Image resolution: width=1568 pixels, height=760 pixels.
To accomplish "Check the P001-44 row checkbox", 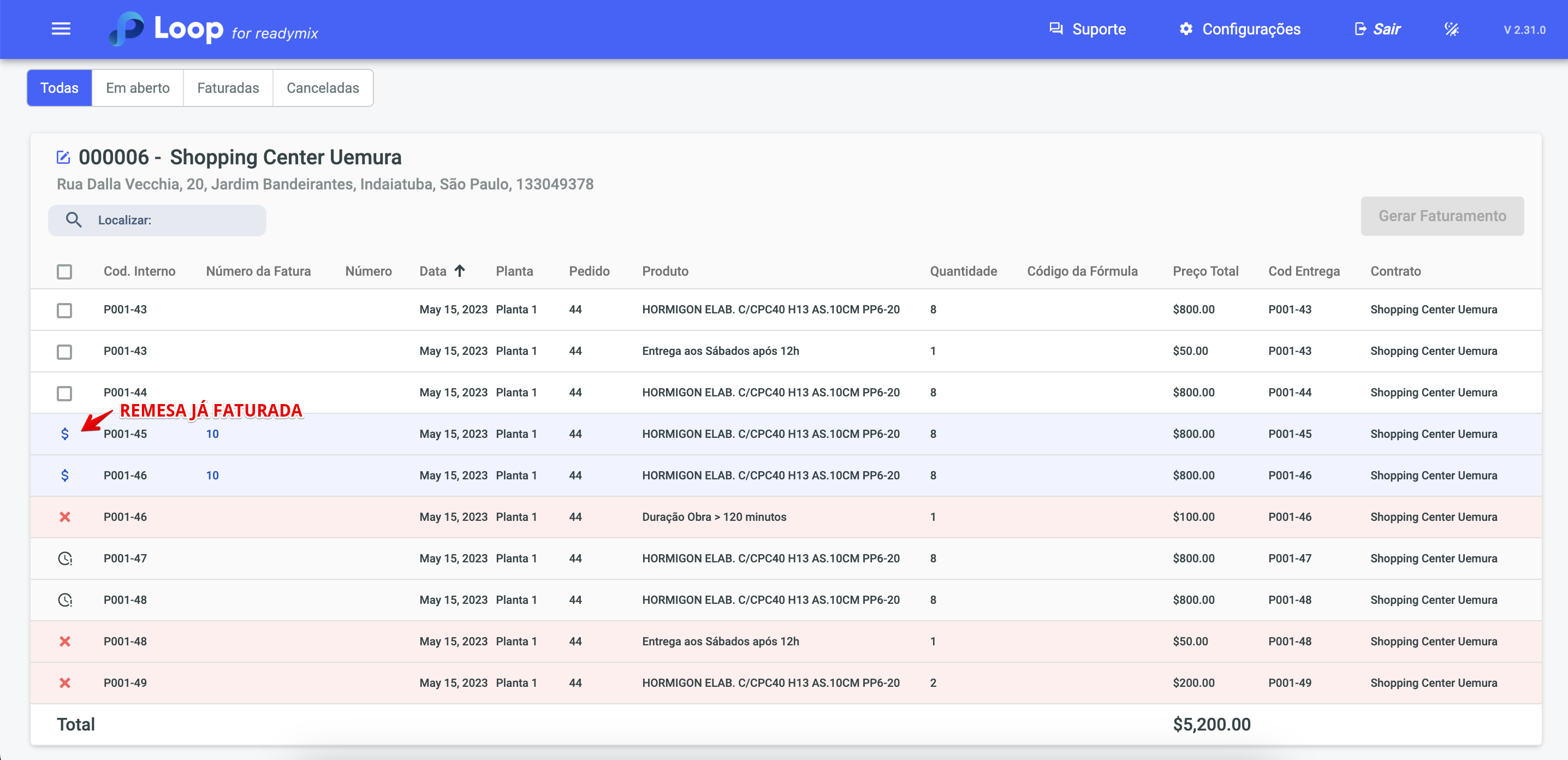I will coord(64,393).
